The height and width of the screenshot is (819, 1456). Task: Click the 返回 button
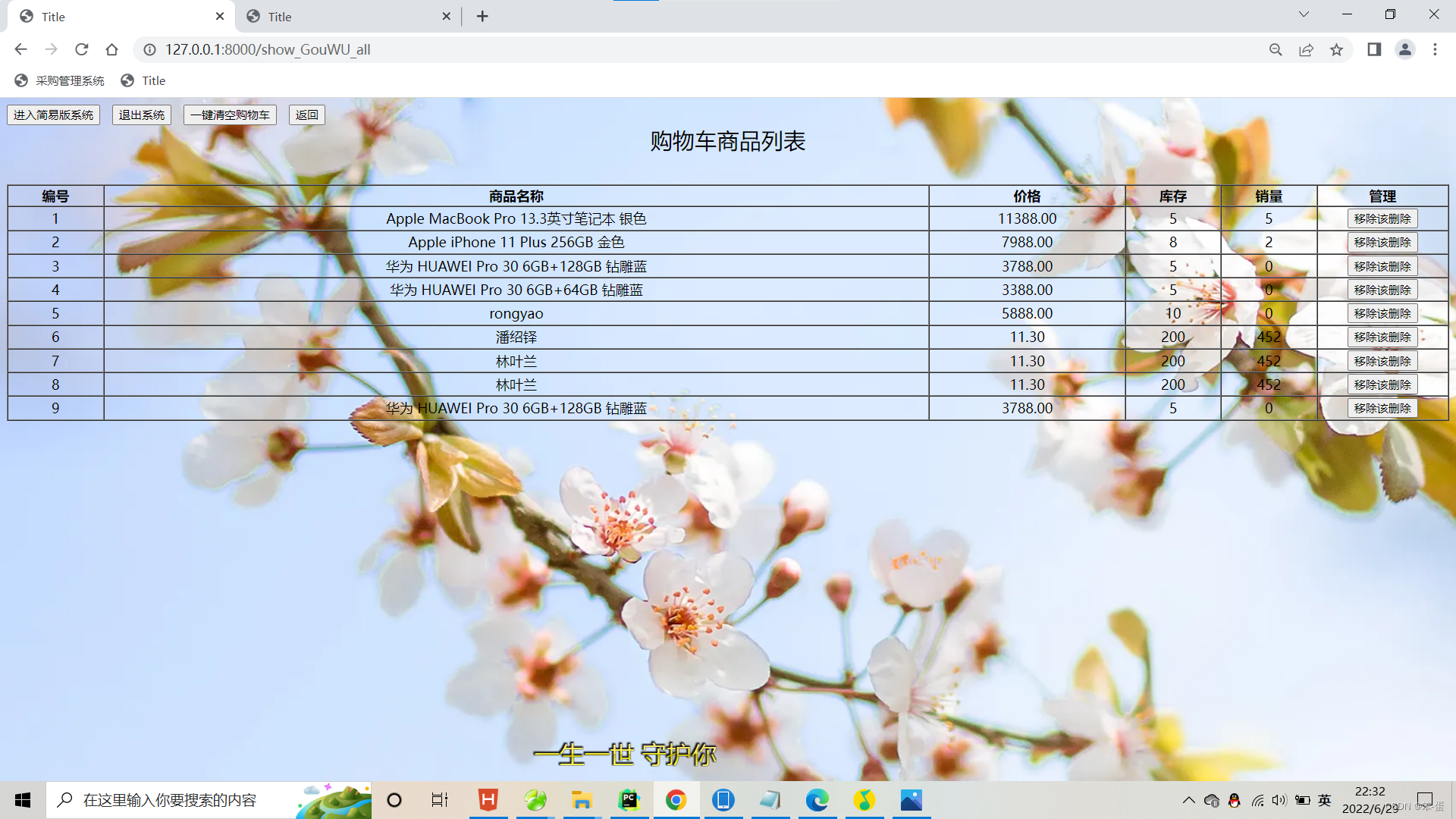click(x=307, y=115)
